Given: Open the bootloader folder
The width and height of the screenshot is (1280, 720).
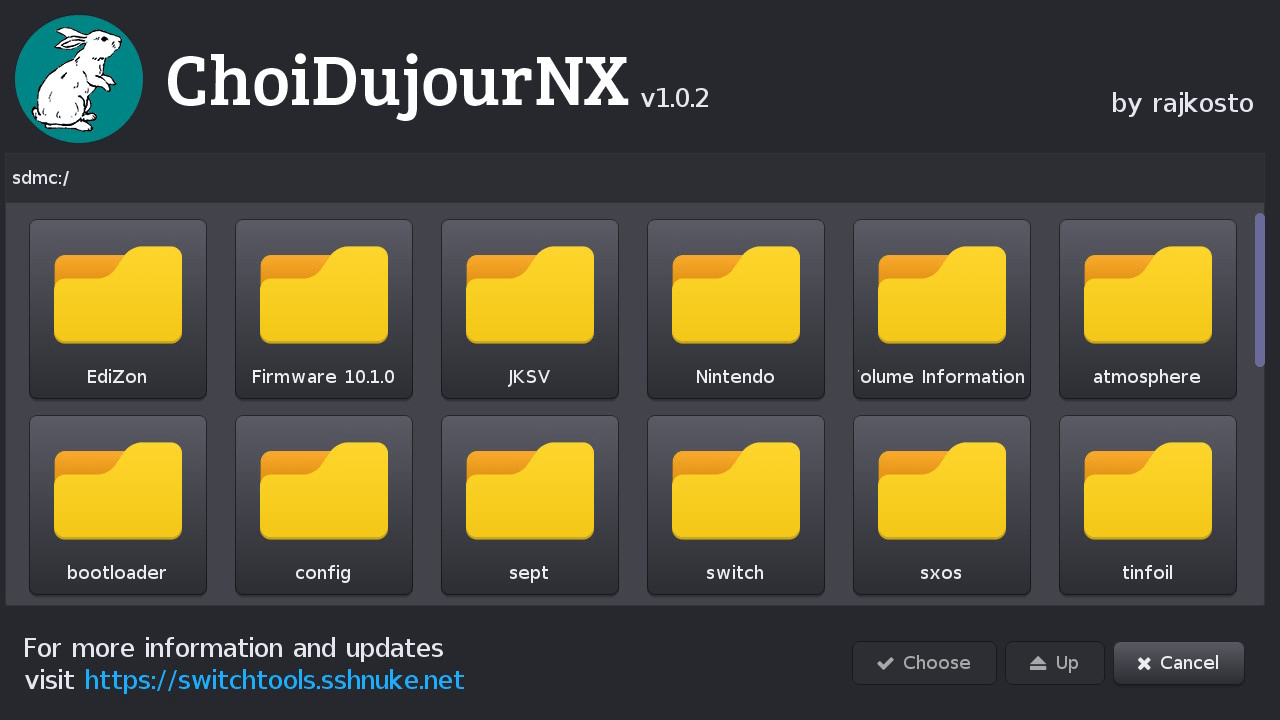Looking at the screenshot, I should pyautogui.click(x=118, y=505).
